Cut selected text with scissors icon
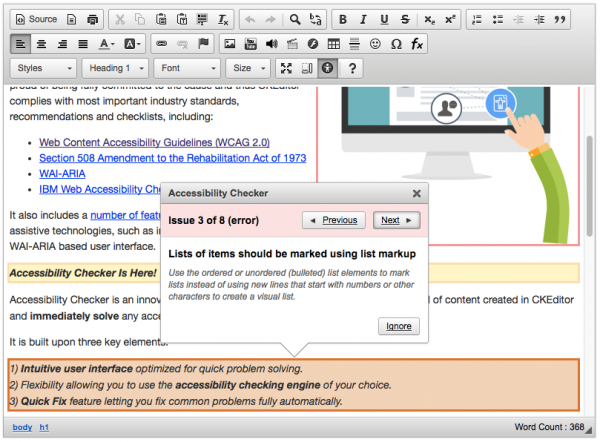This screenshot has height=442, width=600. (120, 19)
